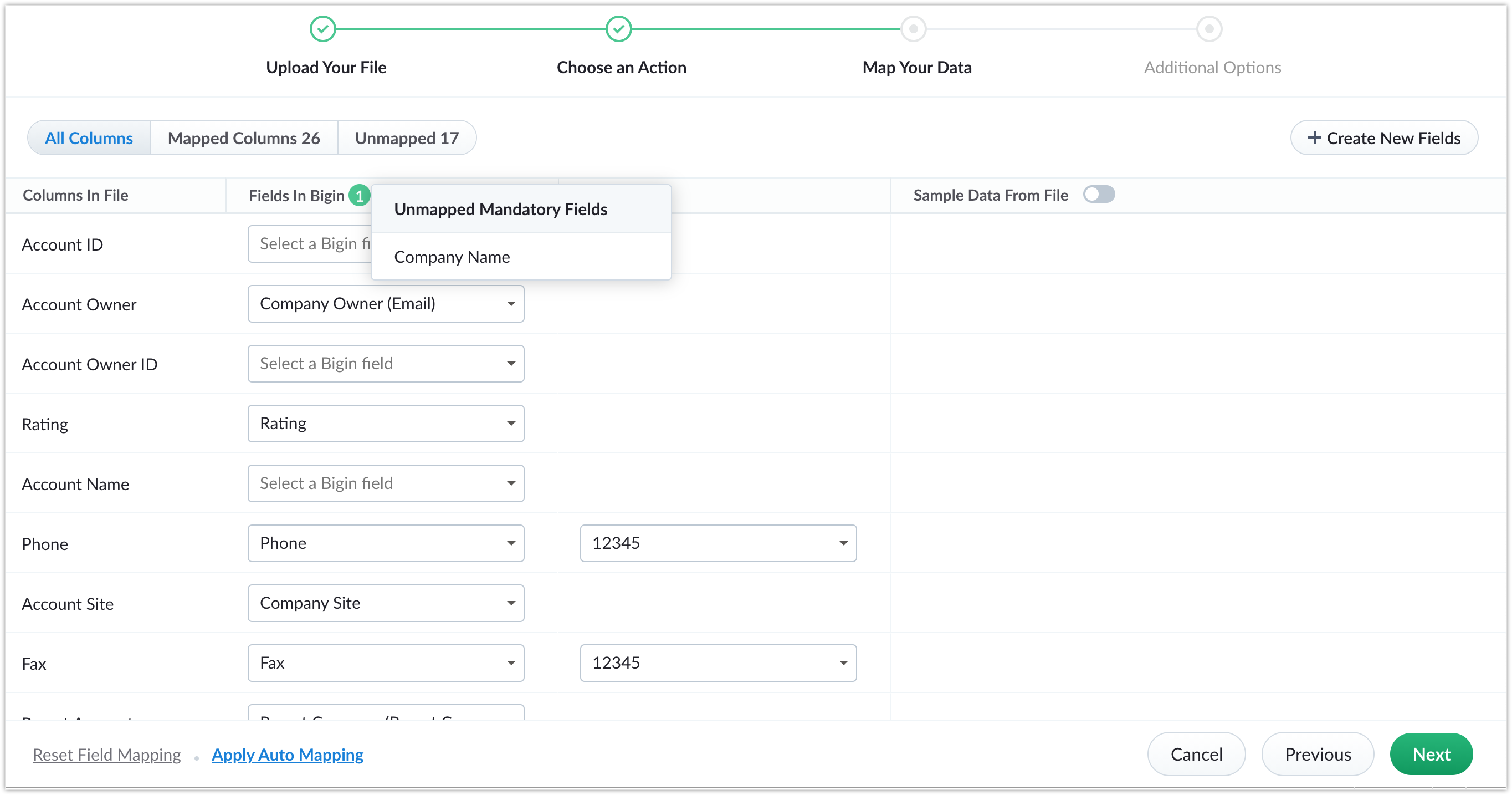Image resolution: width=1512 pixels, height=795 pixels.
Task: Expand the Rating field dropdown
Action: pos(386,424)
